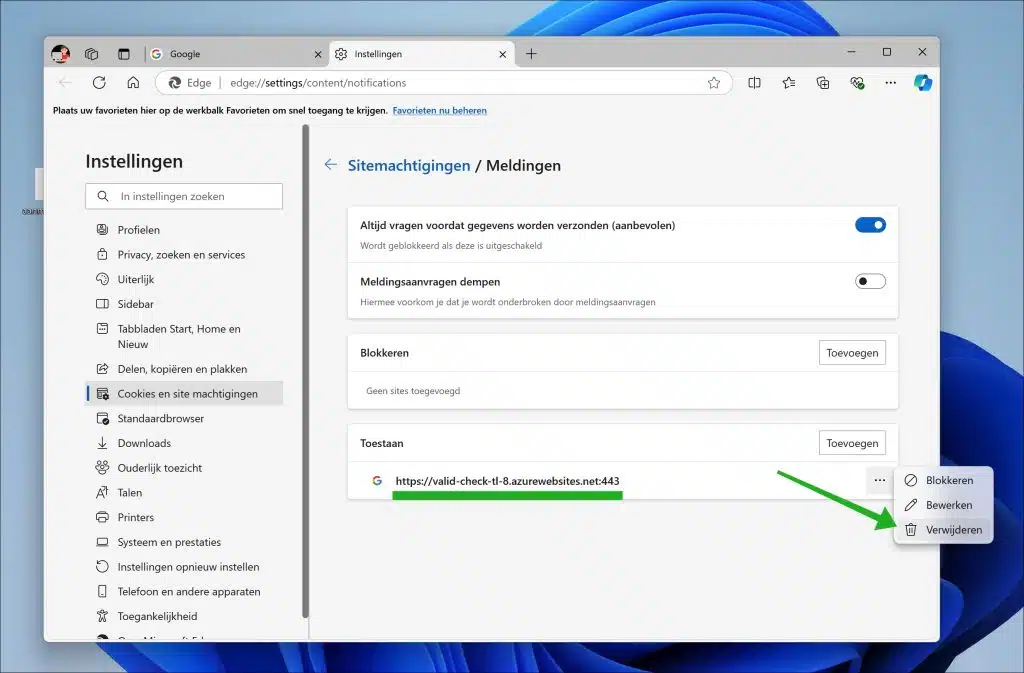Viewport: 1024px width, 673px height.
Task: Switch to the Google tab
Action: coord(235,54)
